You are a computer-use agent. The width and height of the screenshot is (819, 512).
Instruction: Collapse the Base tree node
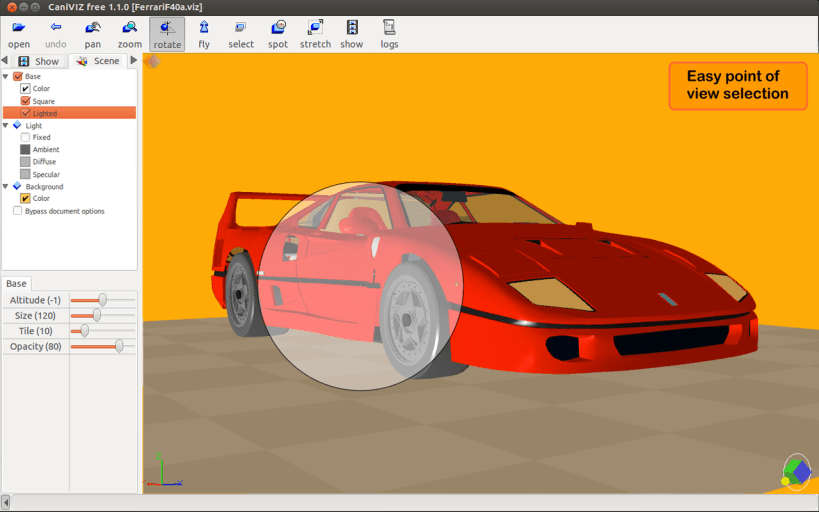click(x=5, y=76)
